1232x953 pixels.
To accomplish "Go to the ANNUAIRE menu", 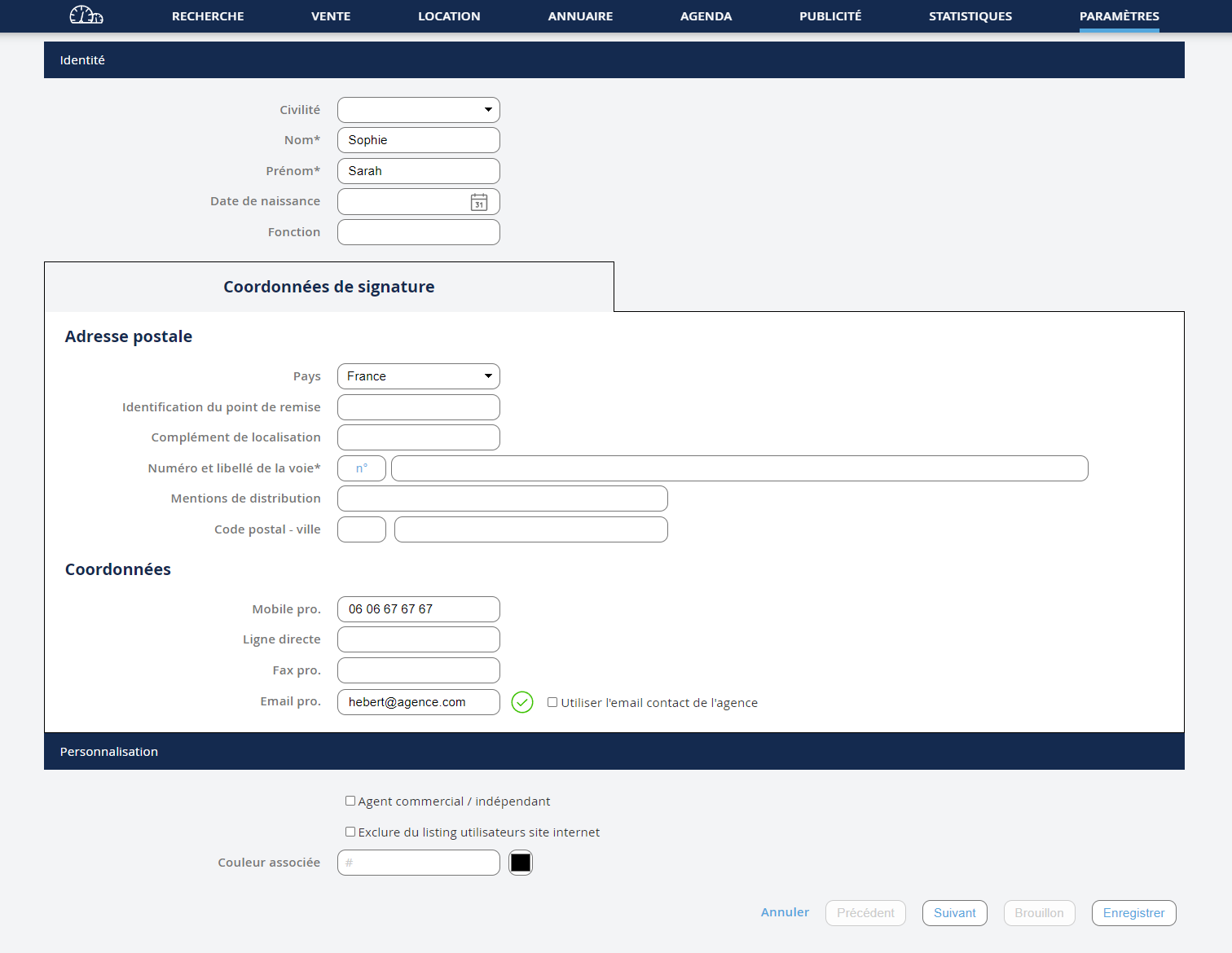I will [x=580, y=16].
